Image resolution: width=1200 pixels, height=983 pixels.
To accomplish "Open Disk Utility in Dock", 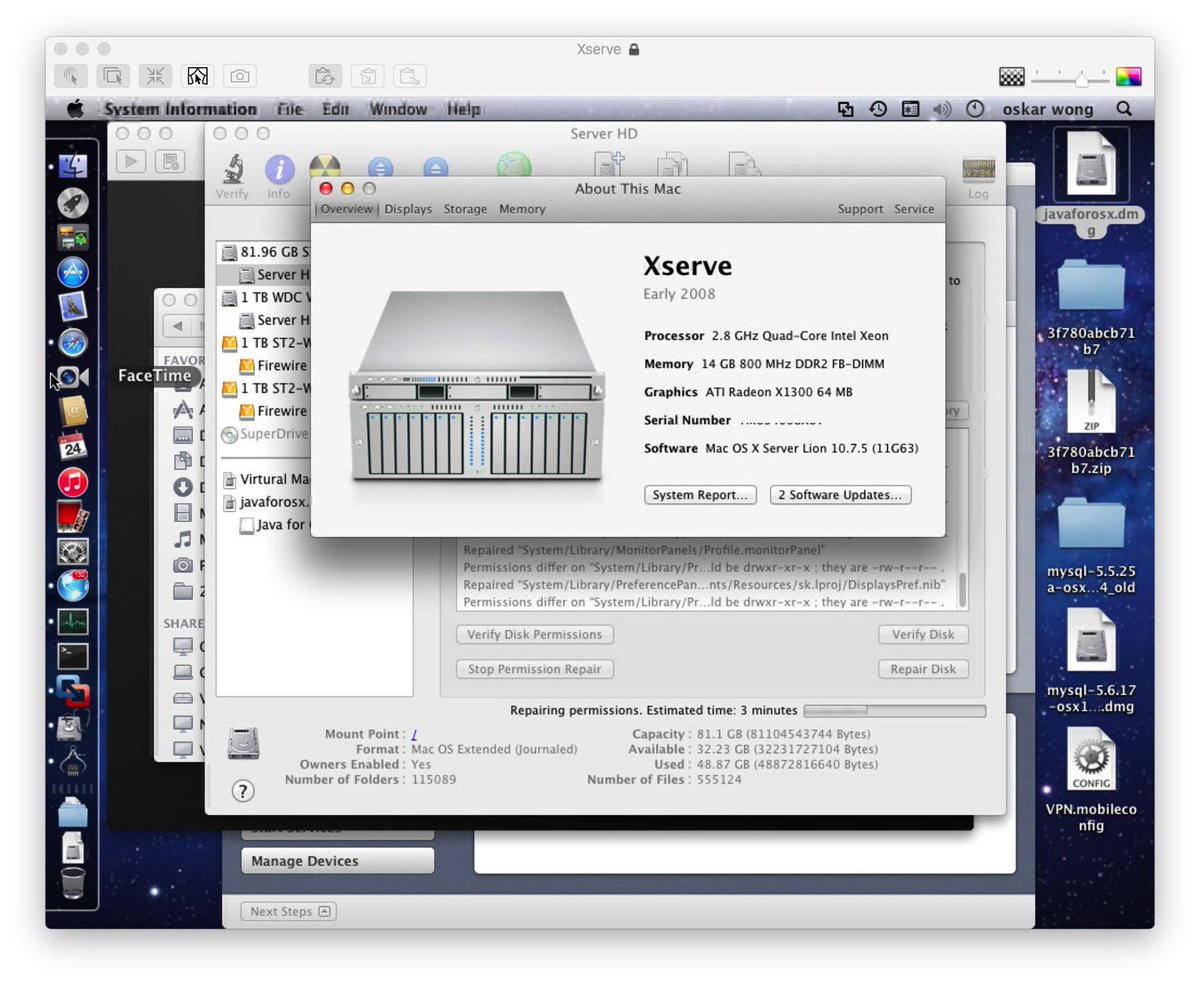I will (73, 727).
